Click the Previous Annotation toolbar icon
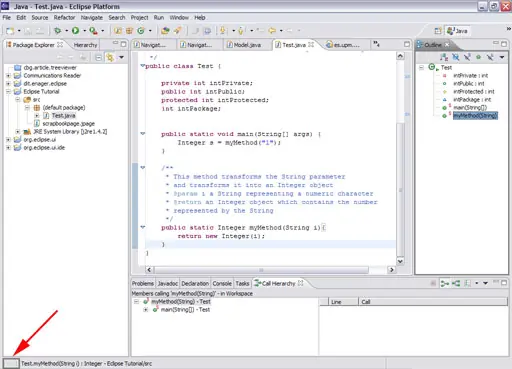Screen dimensions: 512x369 (x=241, y=31)
